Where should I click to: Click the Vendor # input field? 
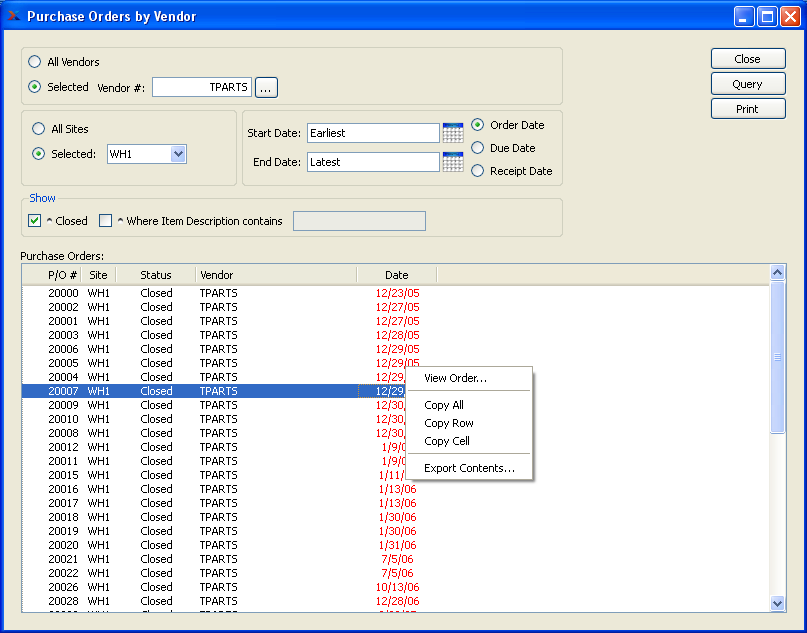pos(201,88)
